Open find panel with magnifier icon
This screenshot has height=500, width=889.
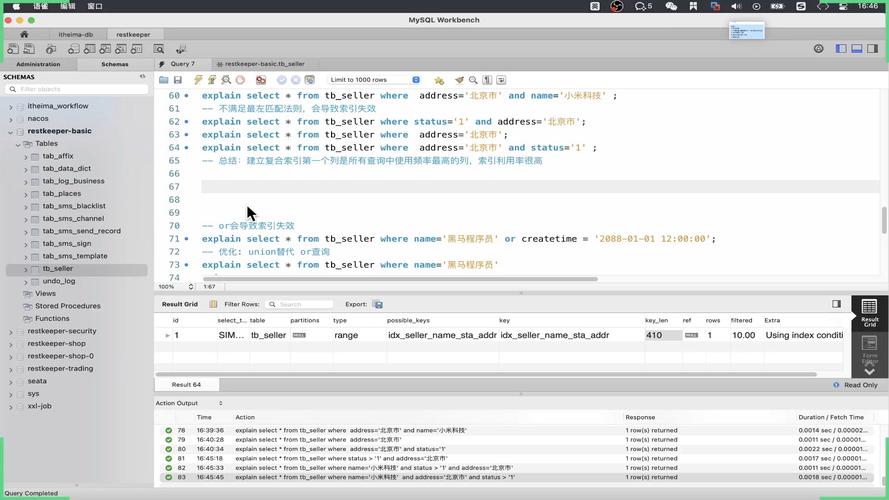click(x=473, y=80)
